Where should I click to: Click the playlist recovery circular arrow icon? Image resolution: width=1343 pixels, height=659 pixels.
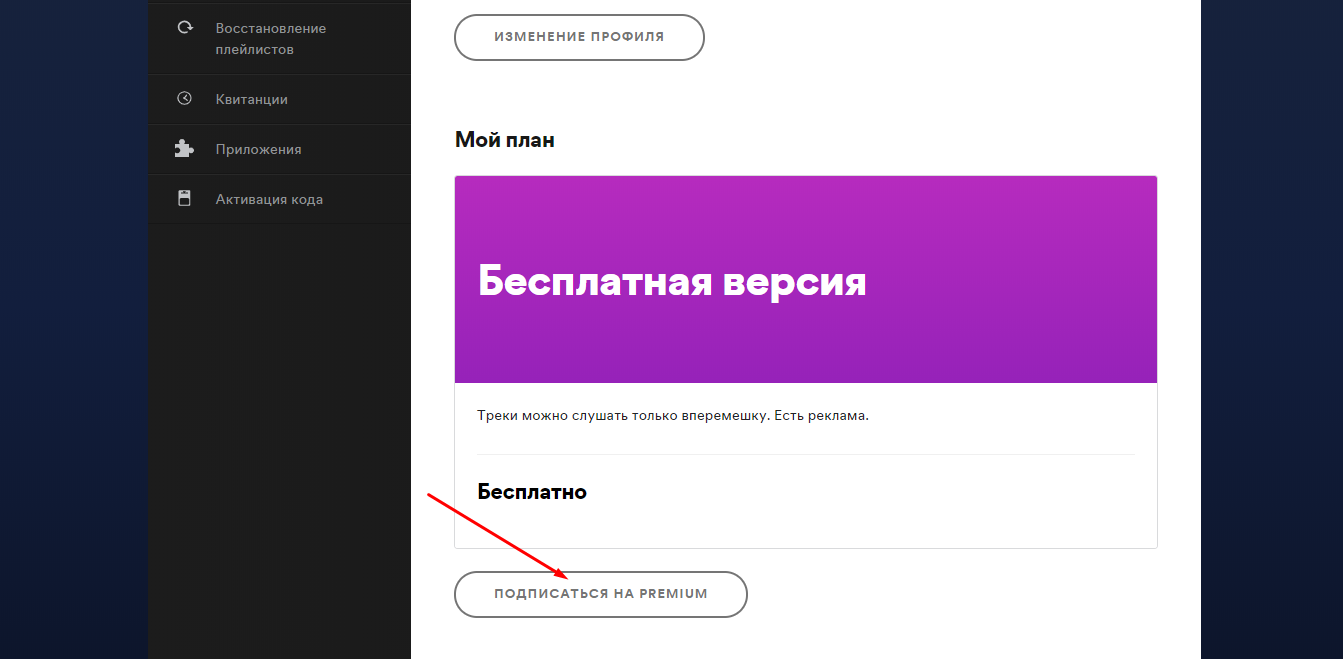tap(184, 28)
